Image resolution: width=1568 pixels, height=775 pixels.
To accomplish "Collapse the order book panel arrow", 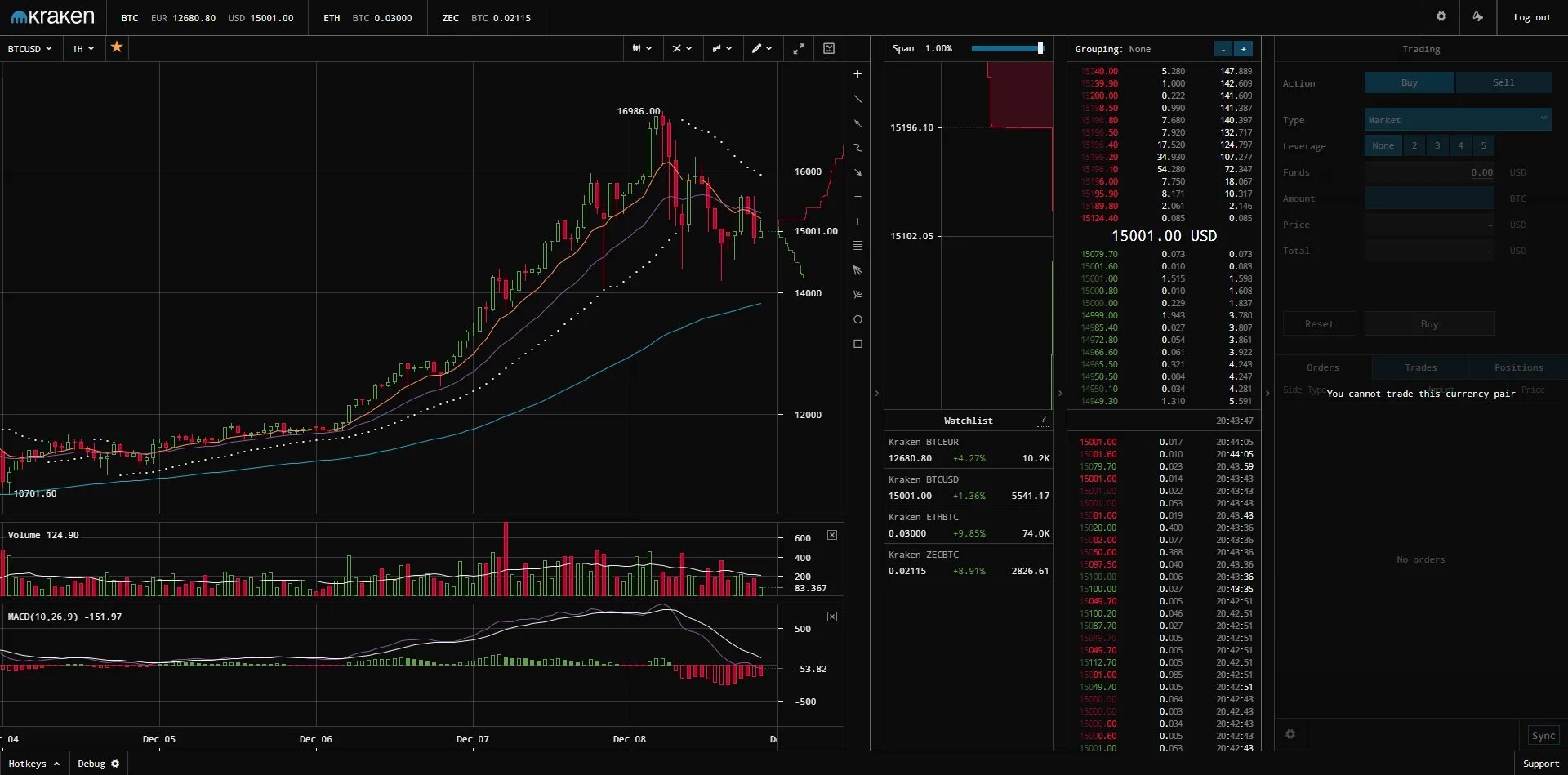I will point(1267,394).
